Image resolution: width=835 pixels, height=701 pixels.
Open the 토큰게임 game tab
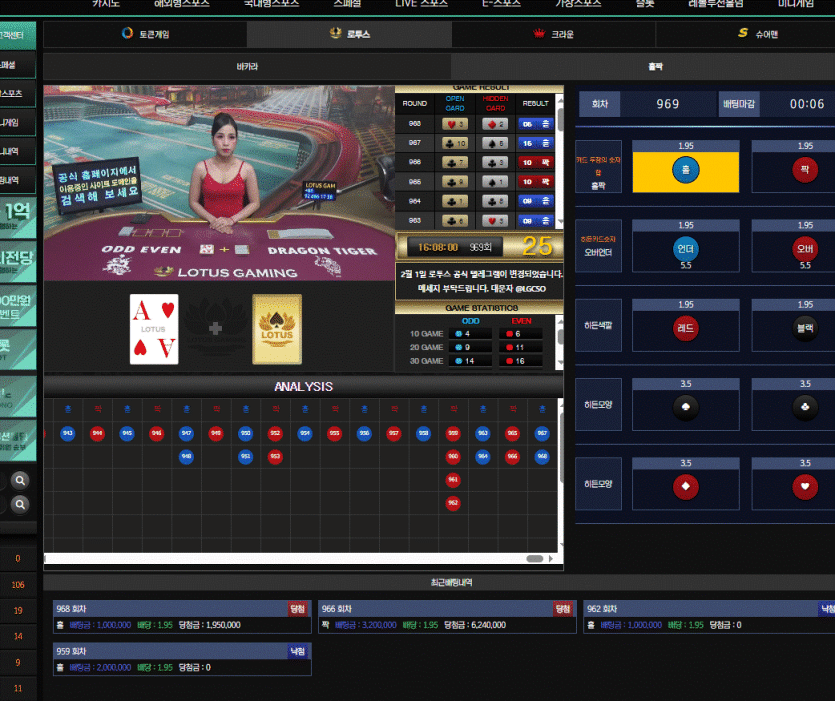146,33
